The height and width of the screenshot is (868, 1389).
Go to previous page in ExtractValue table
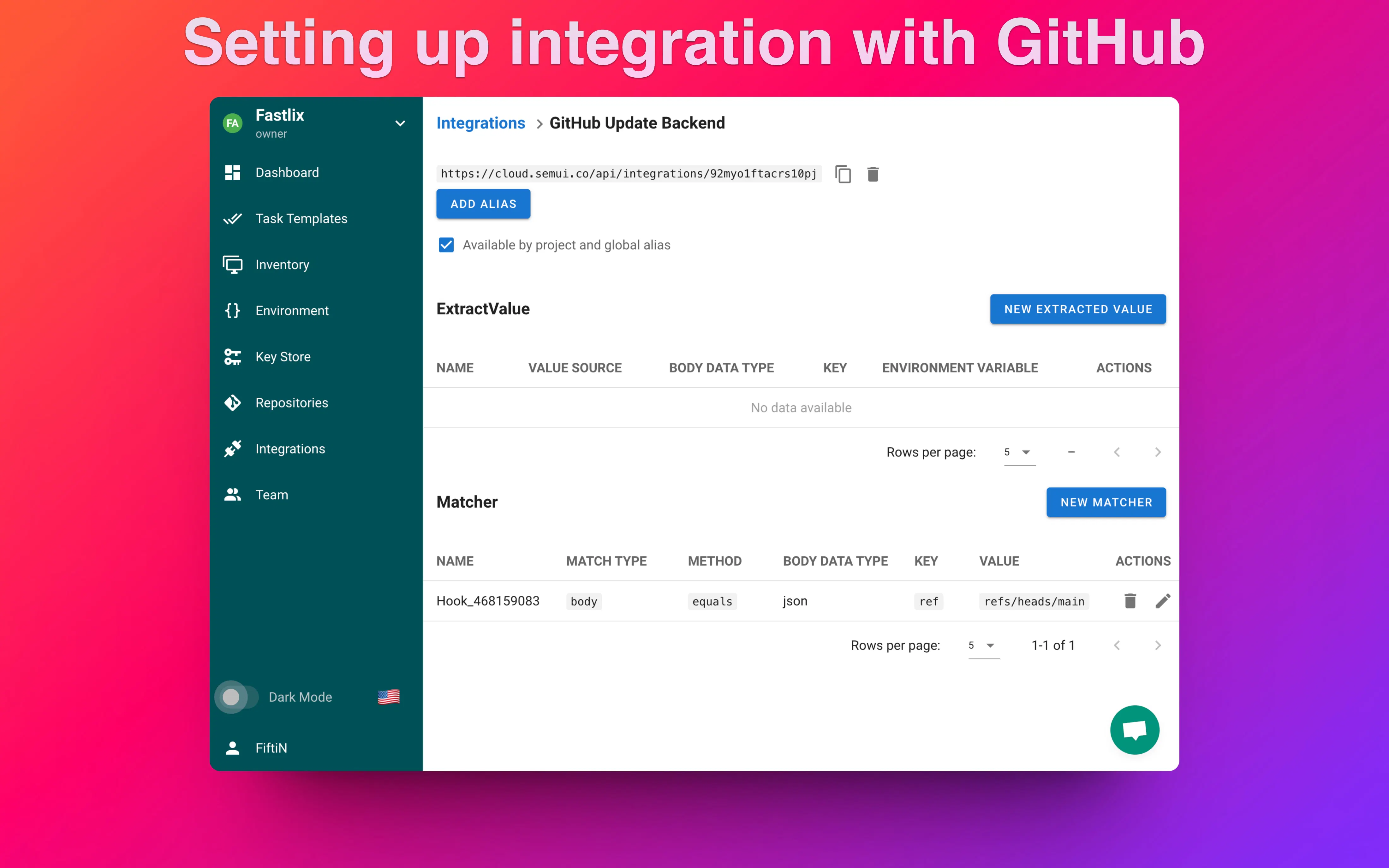pos(1117,452)
